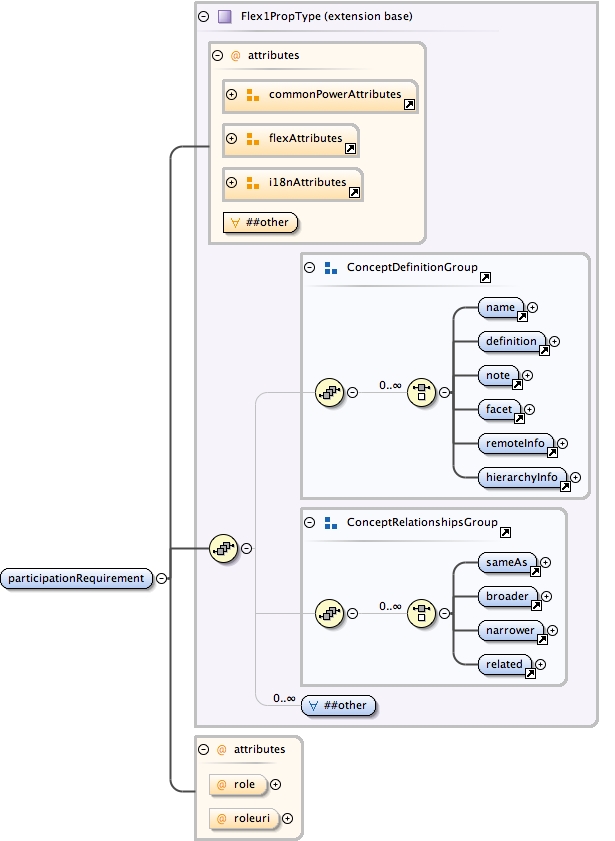615x841 pixels.
Task: Collapse the ConceptDefinitionGroup box
Action: click(310, 268)
